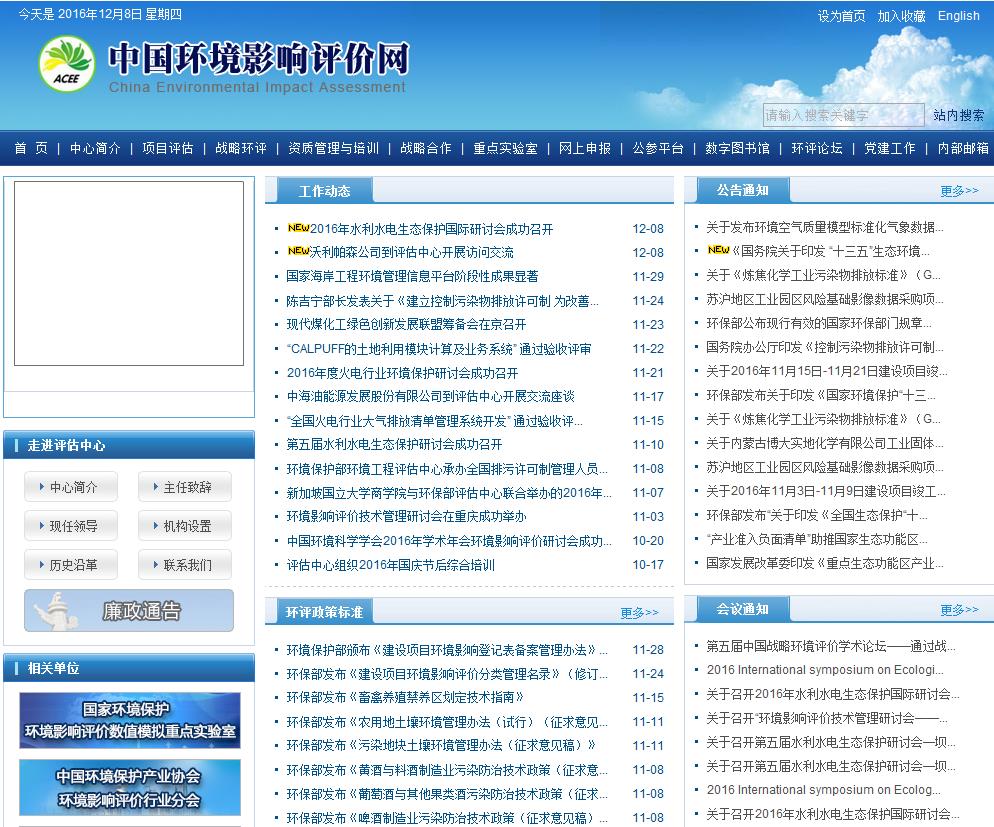Click the 现任领导 button
This screenshot has width=994, height=827.
(71, 525)
